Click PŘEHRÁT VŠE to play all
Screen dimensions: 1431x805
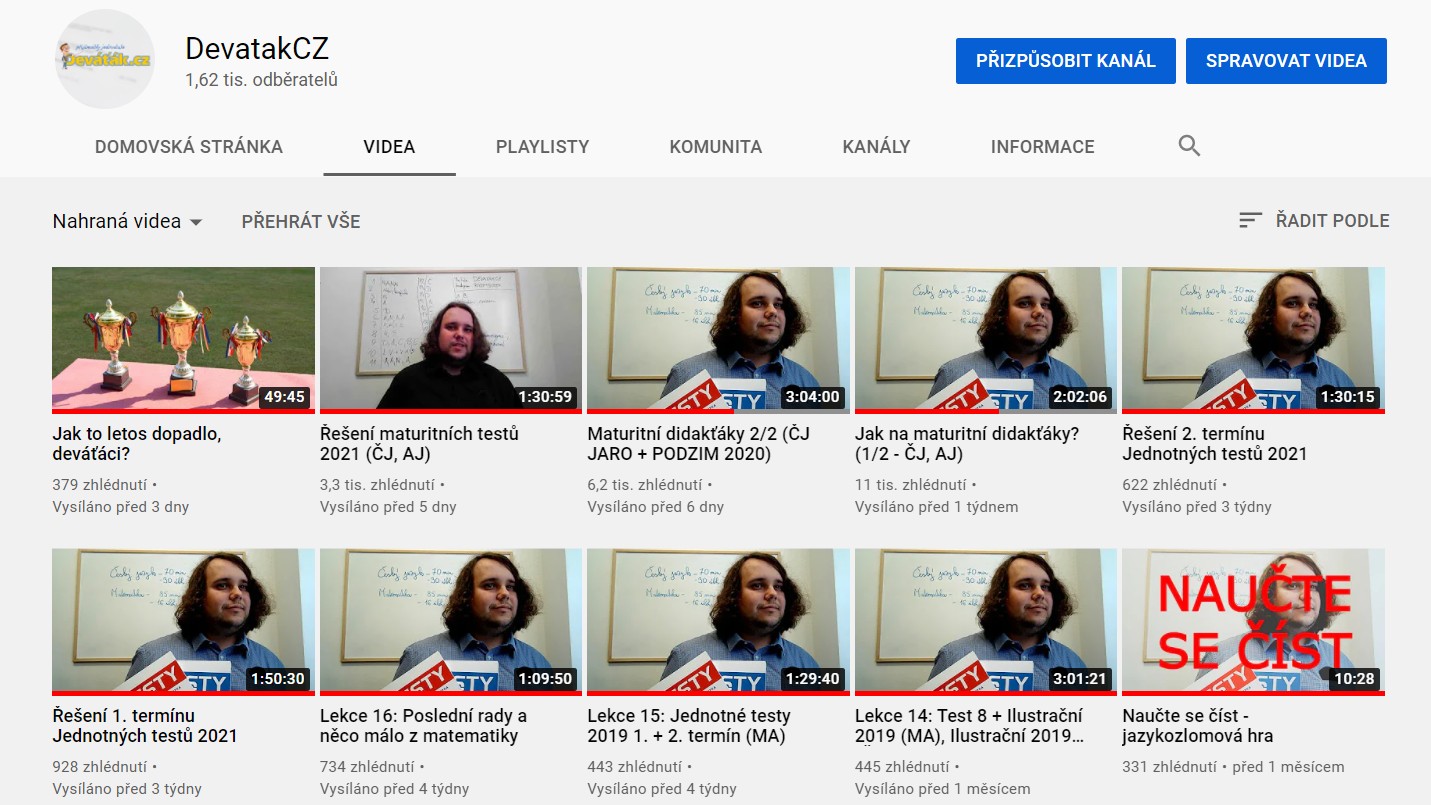301,221
